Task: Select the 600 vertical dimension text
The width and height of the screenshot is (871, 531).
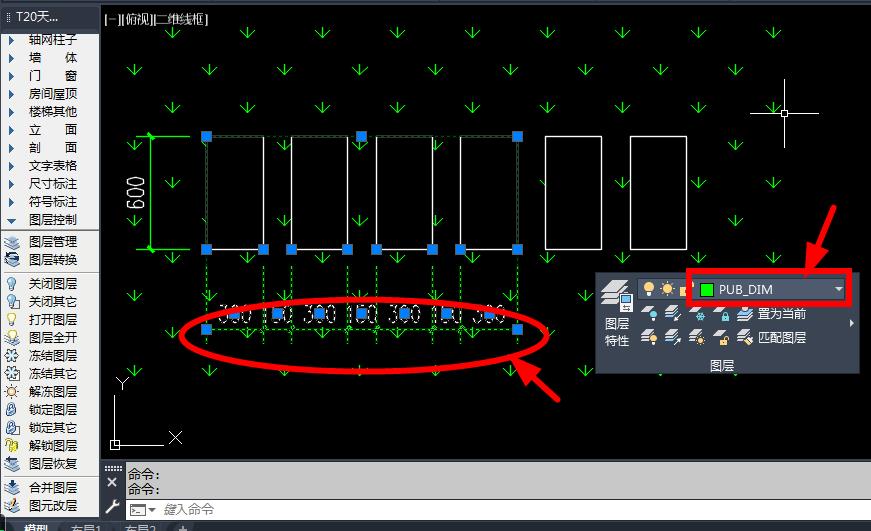Action: click(136, 193)
